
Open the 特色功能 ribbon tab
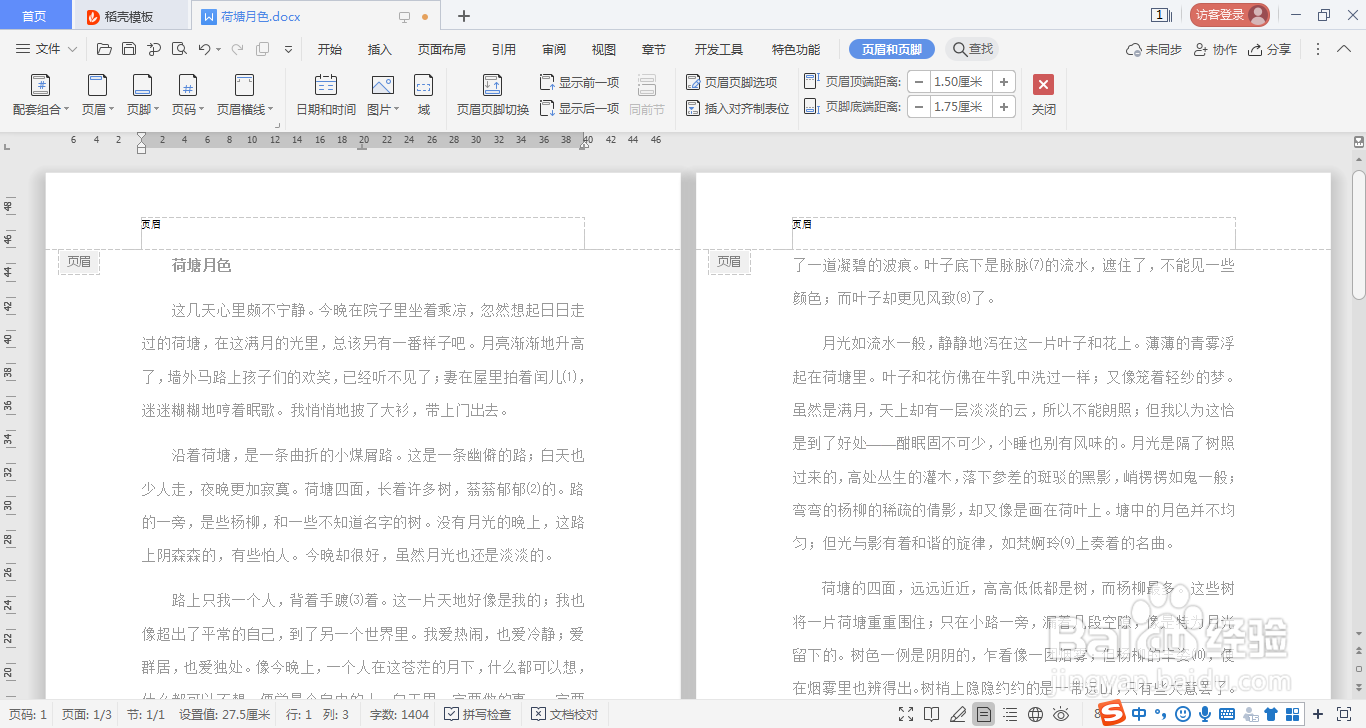pyautogui.click(x=794, y=48)
